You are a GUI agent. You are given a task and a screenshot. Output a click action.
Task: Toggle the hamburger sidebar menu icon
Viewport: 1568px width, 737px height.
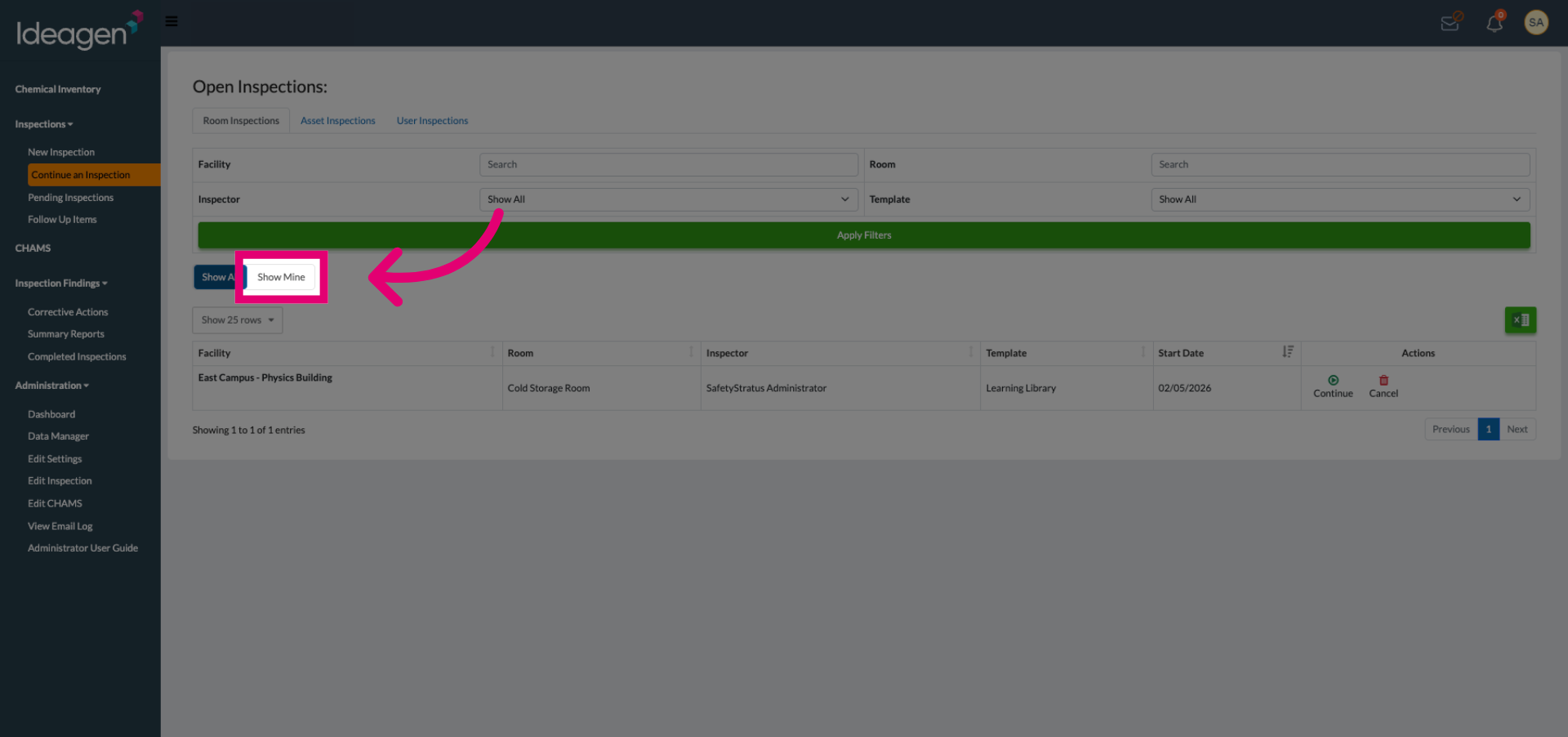171,21
